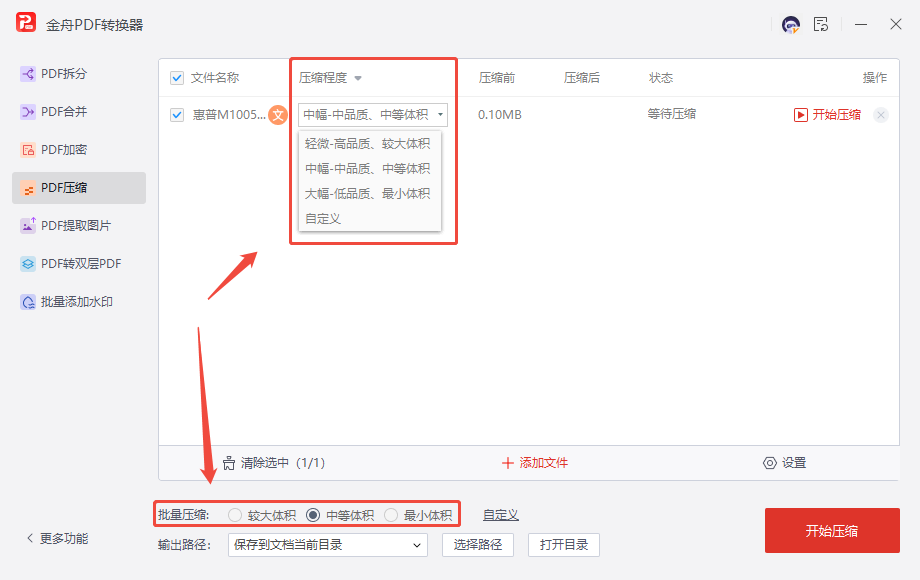Viewport: 920px width, 580px height.
Task: Click the 金舟PDF转换器 app logo icon
Action: tap(25, 23)
